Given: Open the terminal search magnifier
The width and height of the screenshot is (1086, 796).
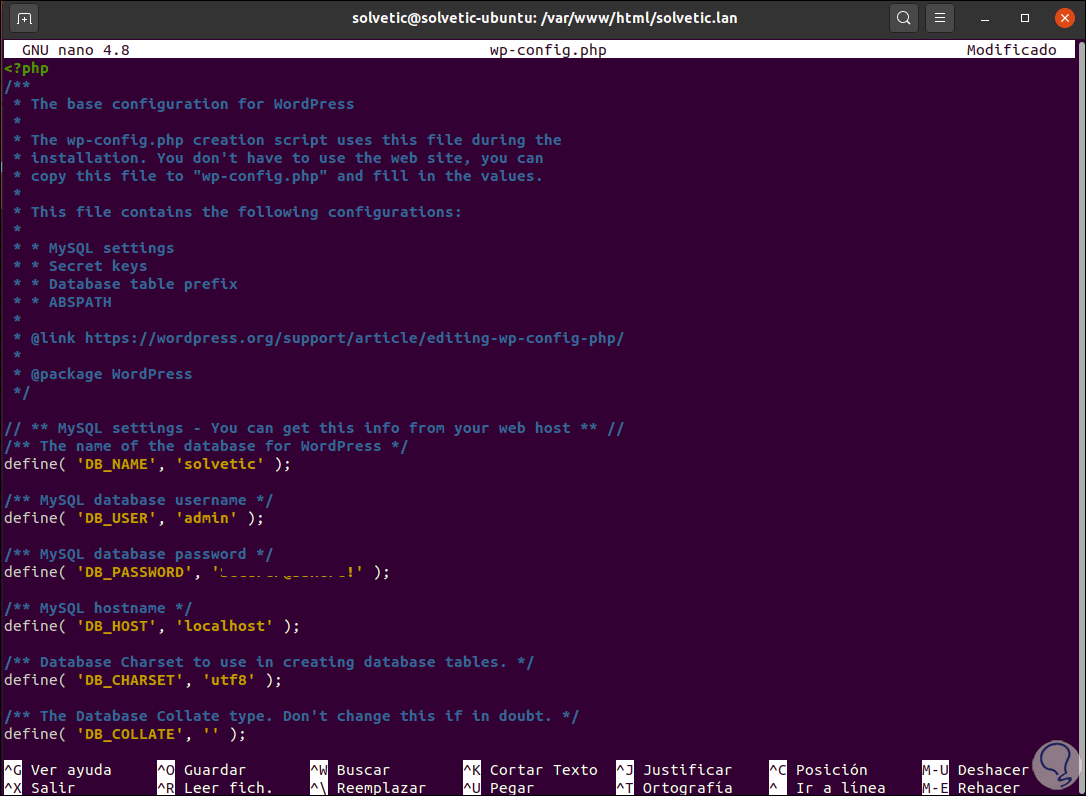Looking at the screenshot, I should pos(903,18).
